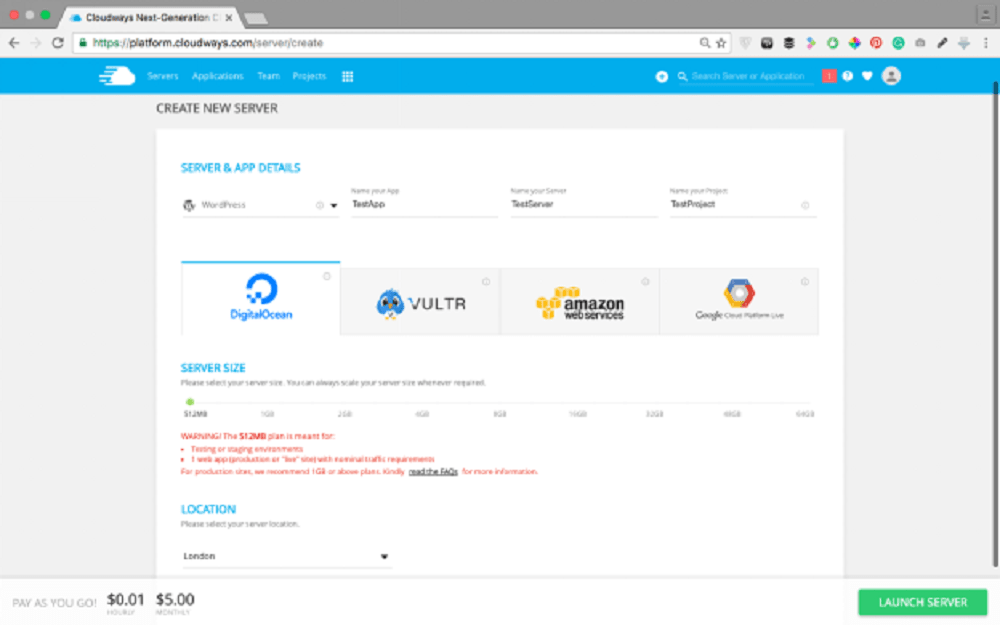1000x625 pixels.
Task: Click the browser address bar URL
Action: pos(208,43)
